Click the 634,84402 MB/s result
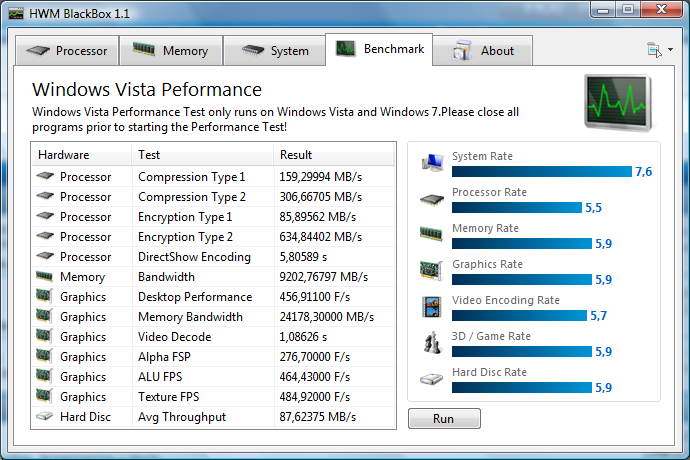This screenshot has height=460, width=690. tap(321, 237)
